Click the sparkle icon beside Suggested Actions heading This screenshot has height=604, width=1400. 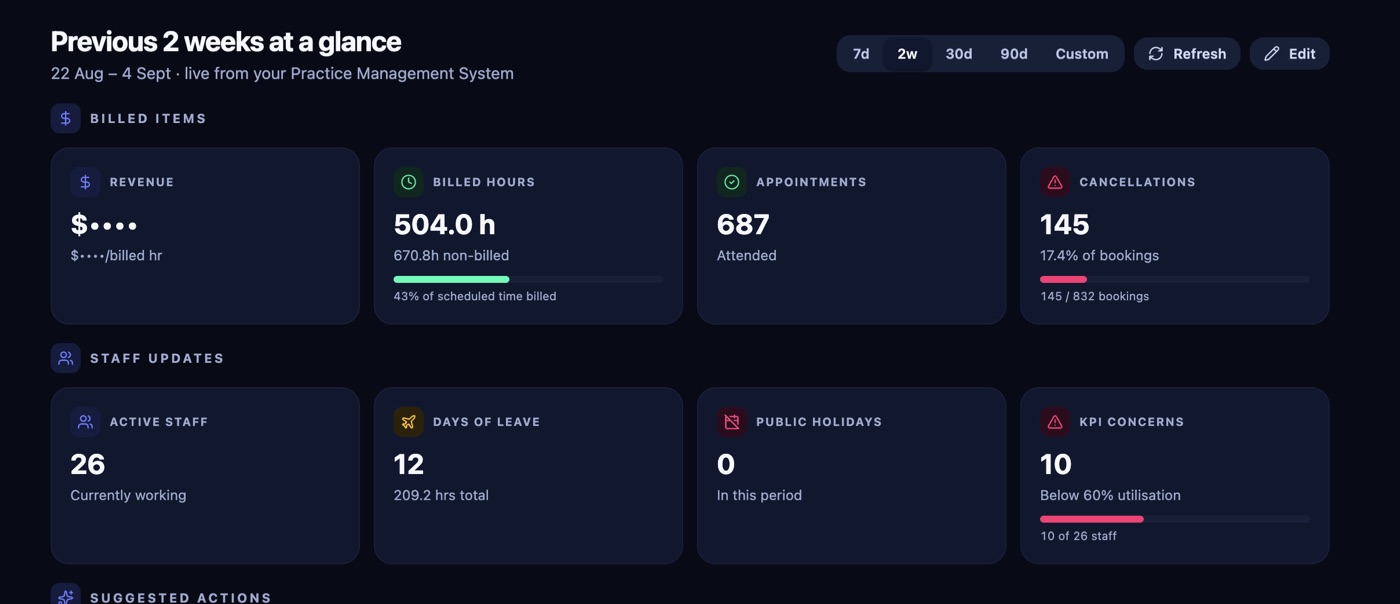tap(66, 597)
